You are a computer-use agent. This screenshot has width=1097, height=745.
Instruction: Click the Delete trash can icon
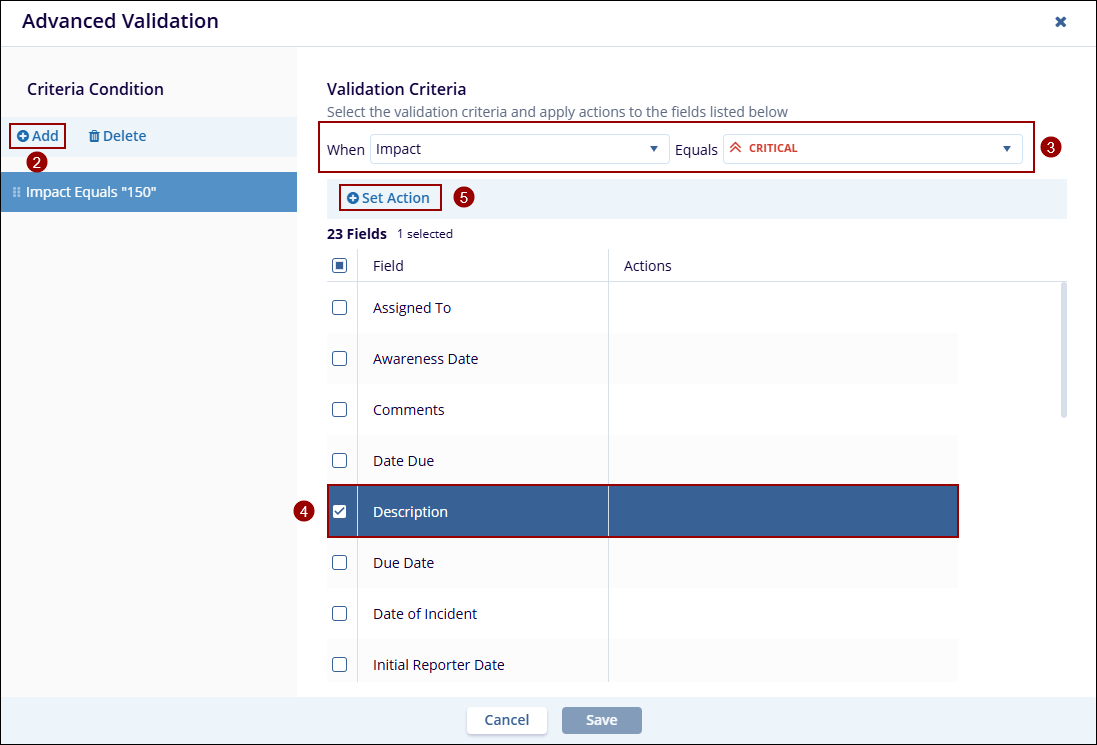tap(94, 136)
